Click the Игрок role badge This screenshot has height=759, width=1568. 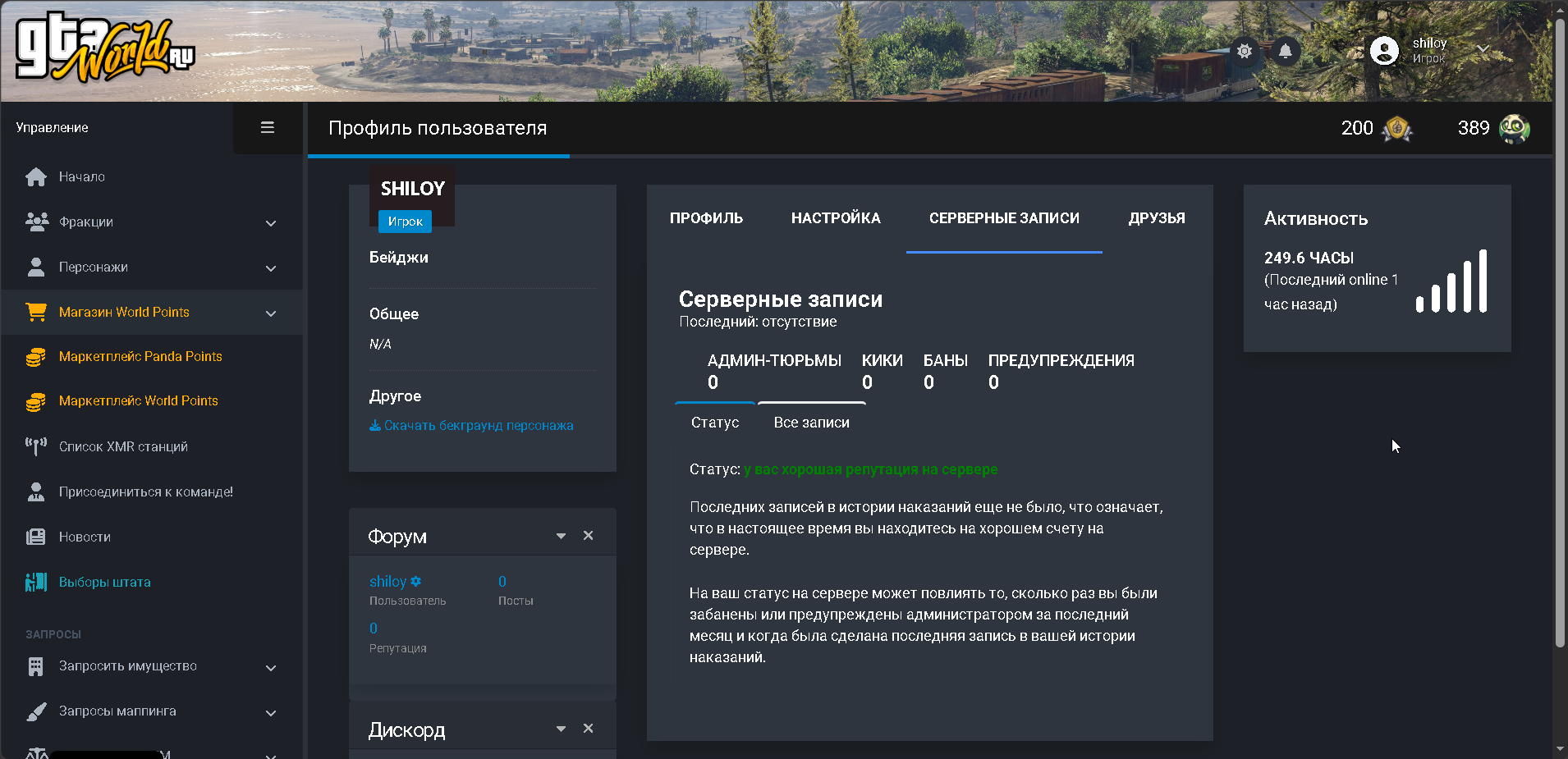click(x=405, y=222)
